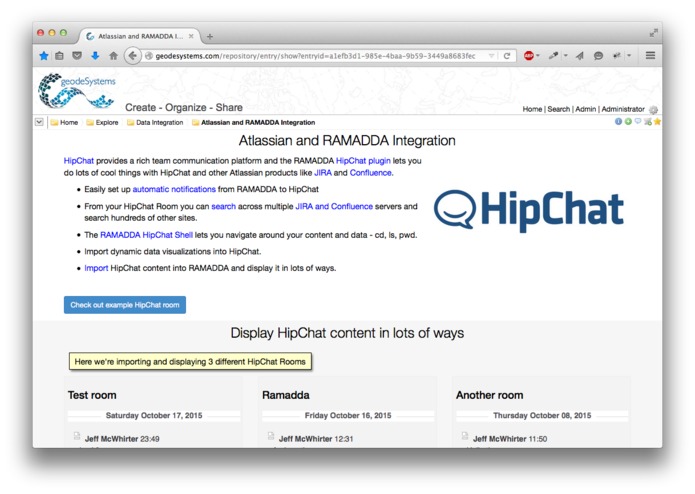
Task: Click the site identity globe icon
Action: click(x=149, y=56)
